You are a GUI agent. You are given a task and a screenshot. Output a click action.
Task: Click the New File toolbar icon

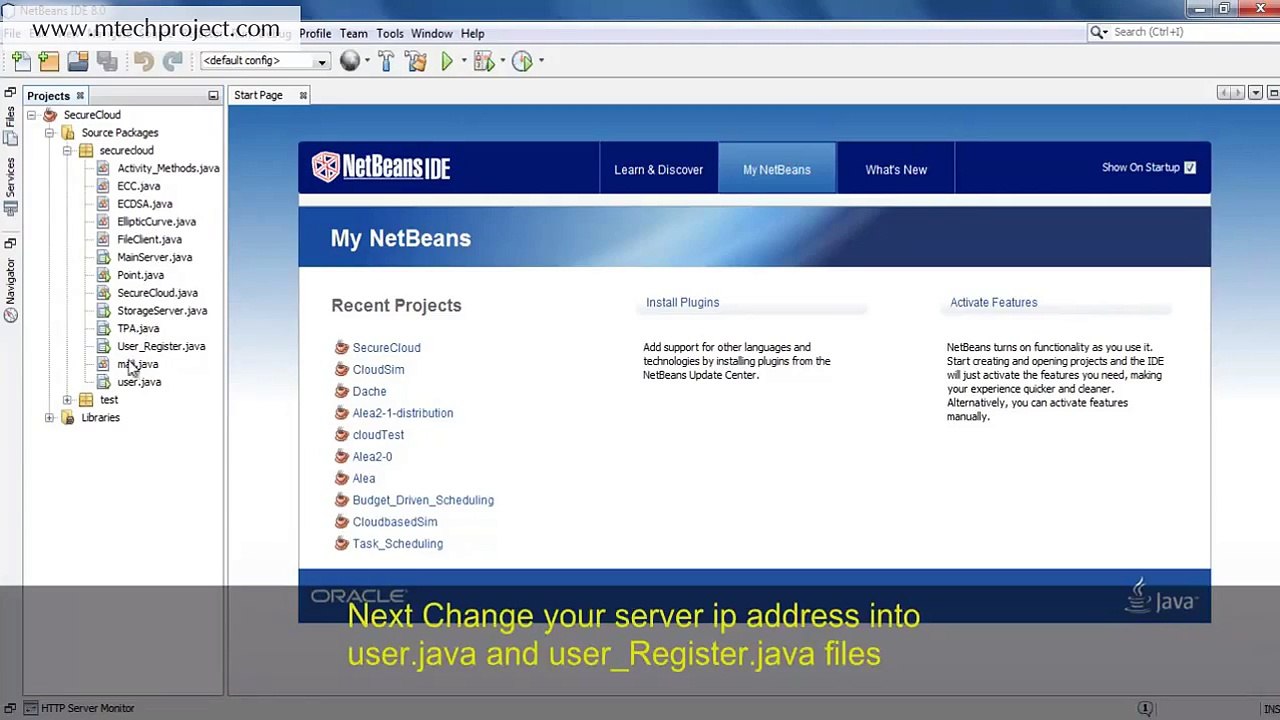point(21,61)
